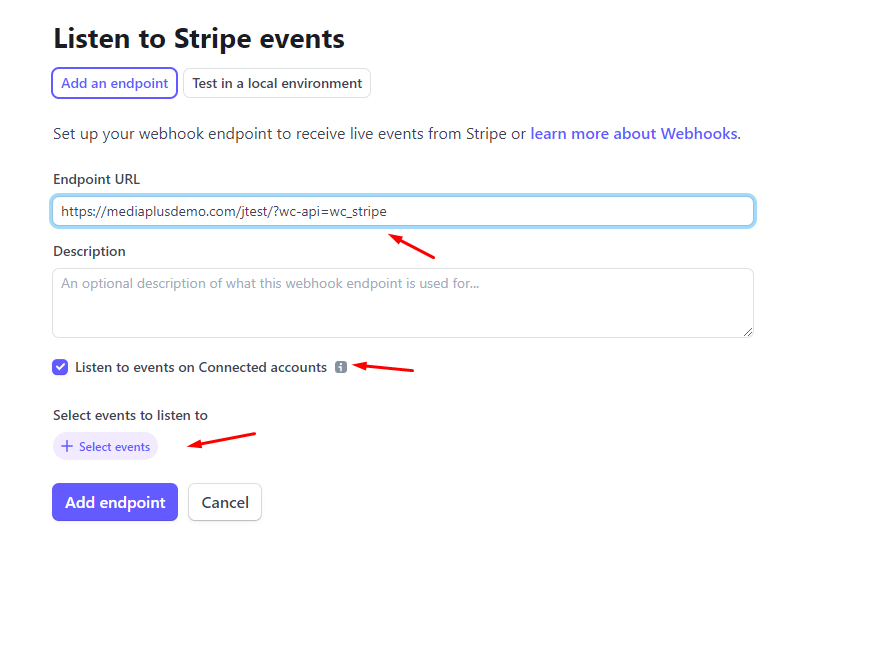Viewport: 885px width, 670px height.
Task: Click the Select events to listen to label
Action: [x=130, y=415]
